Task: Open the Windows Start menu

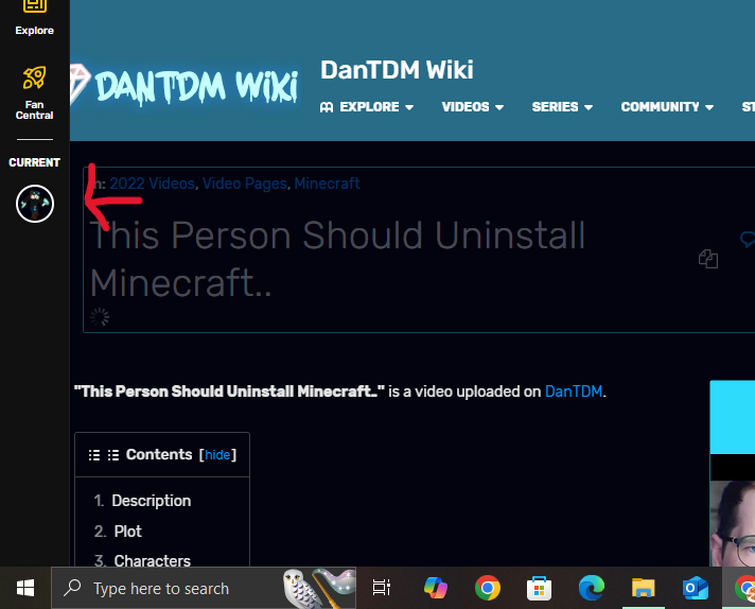Action: click(x=25, y=588)
